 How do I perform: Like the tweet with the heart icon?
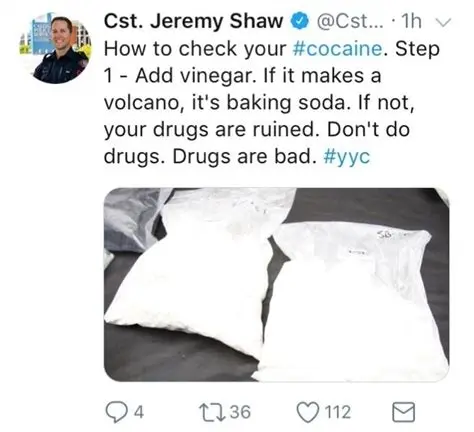coord(308,412)
